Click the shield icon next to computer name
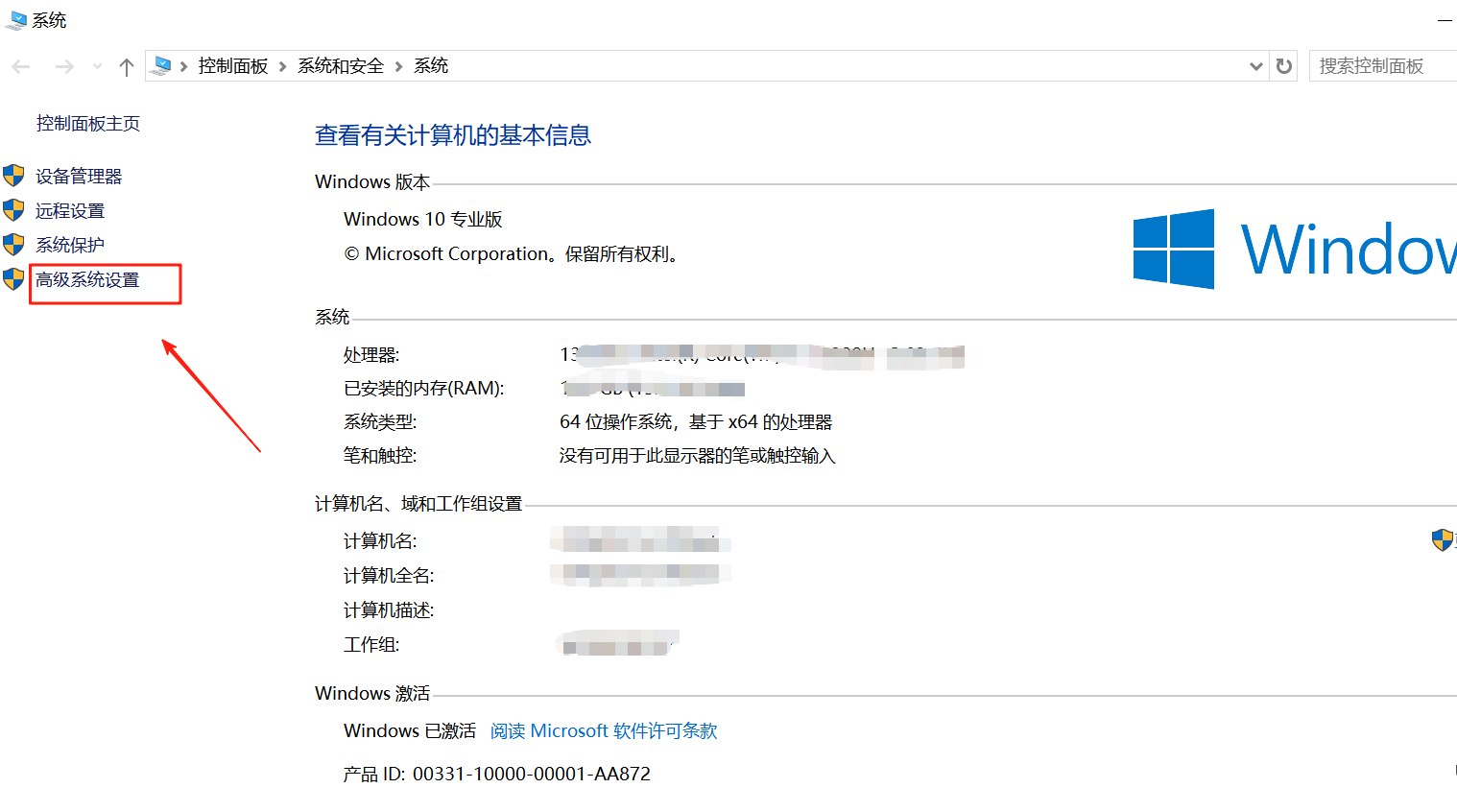Viewport: 1457px width, 812px height. click(x=1443, y=540)
